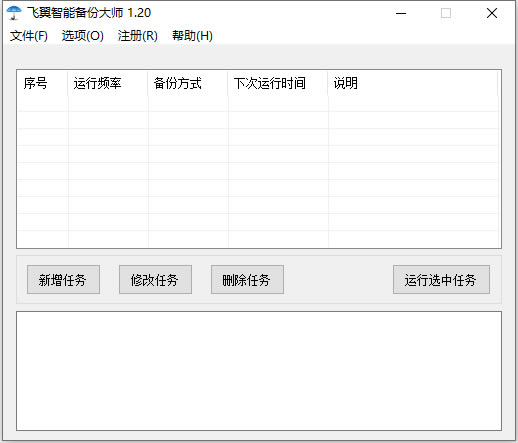This screenshot has height=443, width=518.
Task: Click the 新增任务 button
Action: 63,280
